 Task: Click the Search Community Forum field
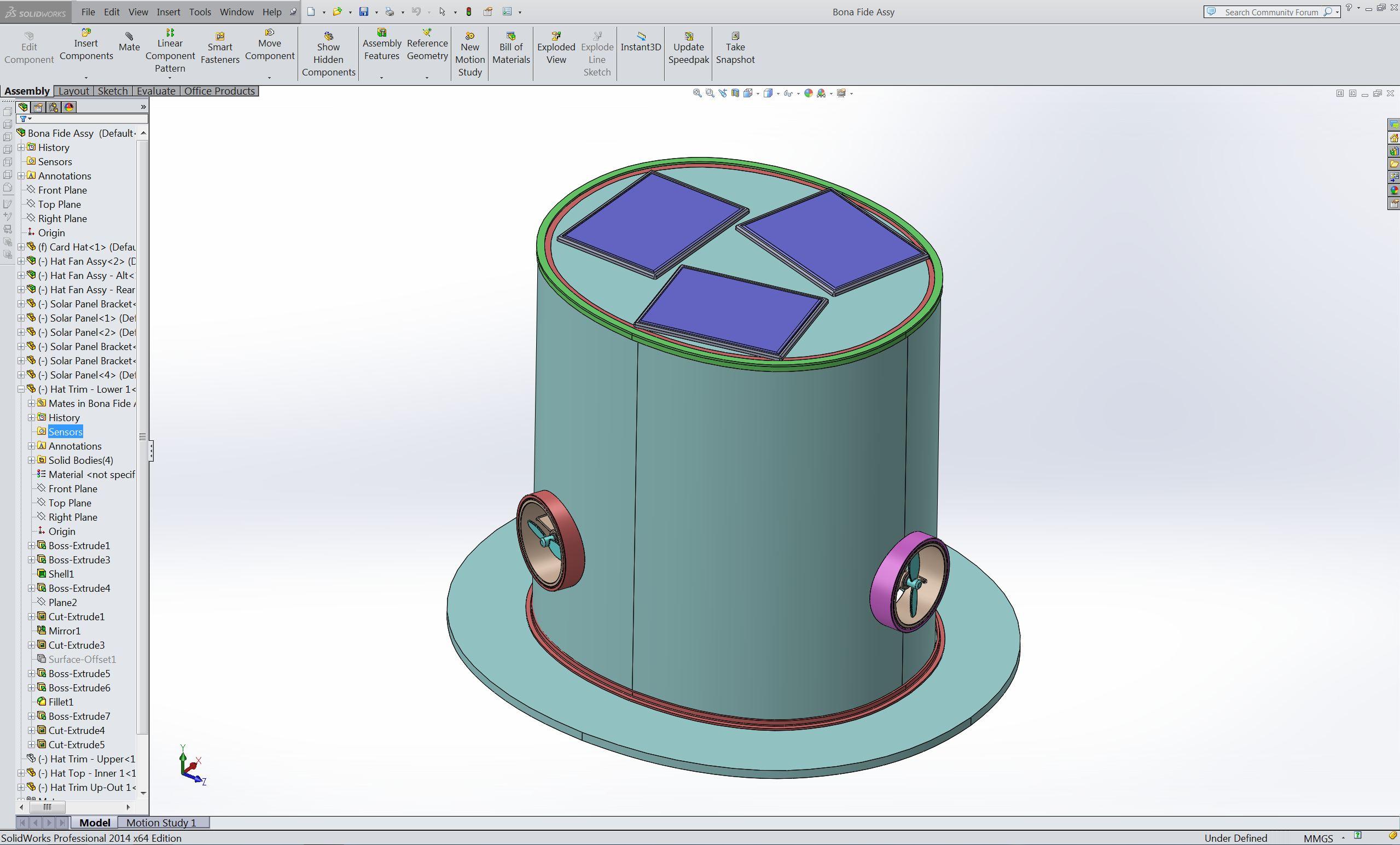(x=1271, y=12)
